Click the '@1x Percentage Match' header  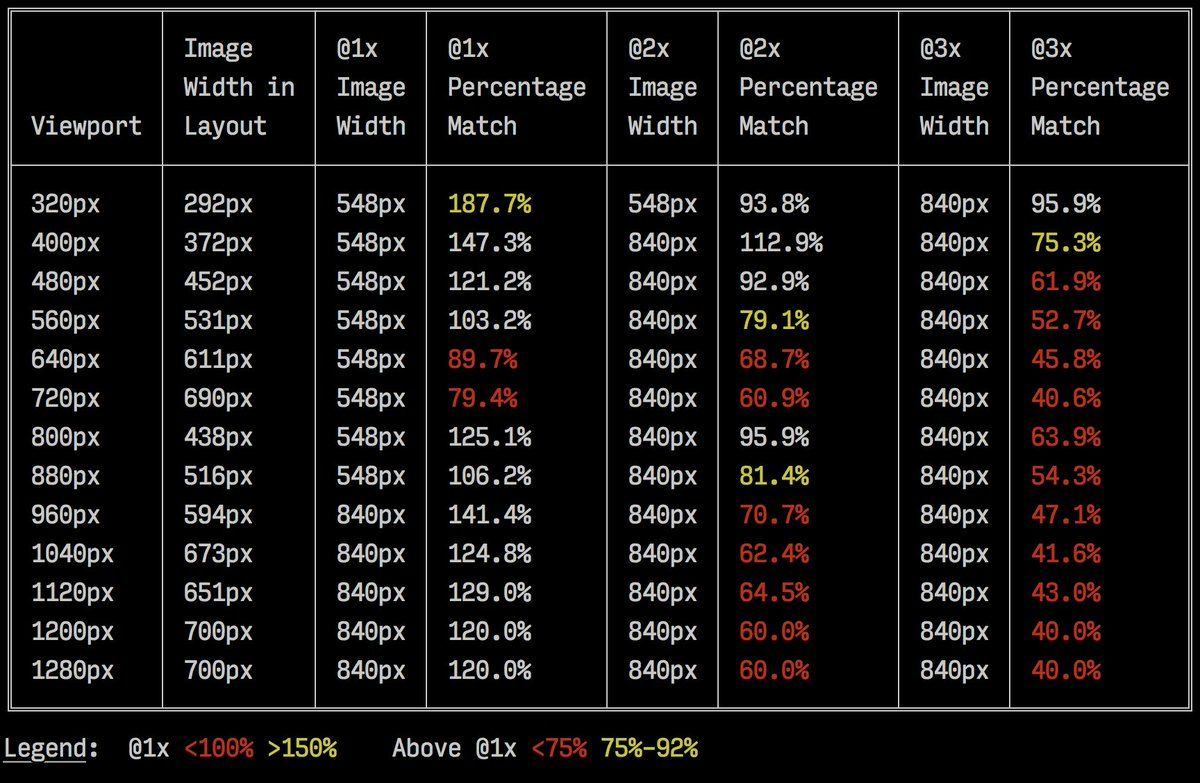(516, 87)
